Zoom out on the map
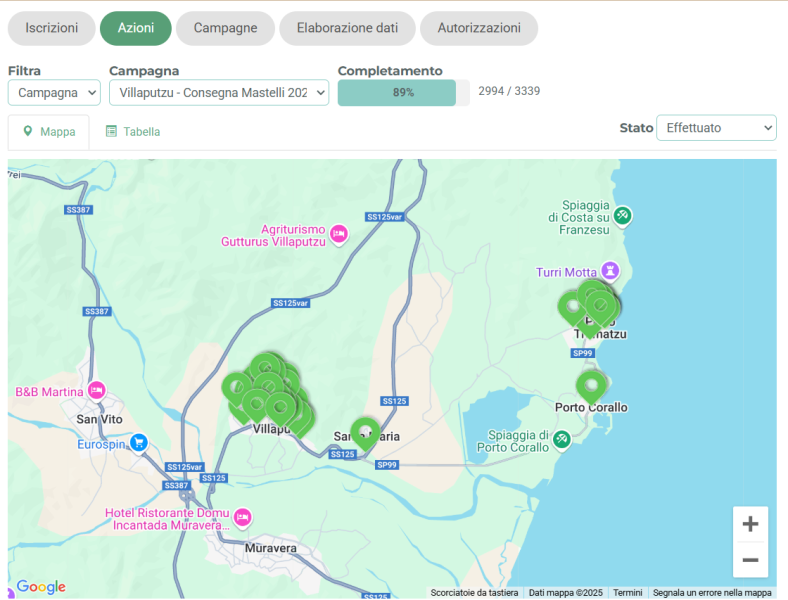The image size is (788, 600). [750, 560]
